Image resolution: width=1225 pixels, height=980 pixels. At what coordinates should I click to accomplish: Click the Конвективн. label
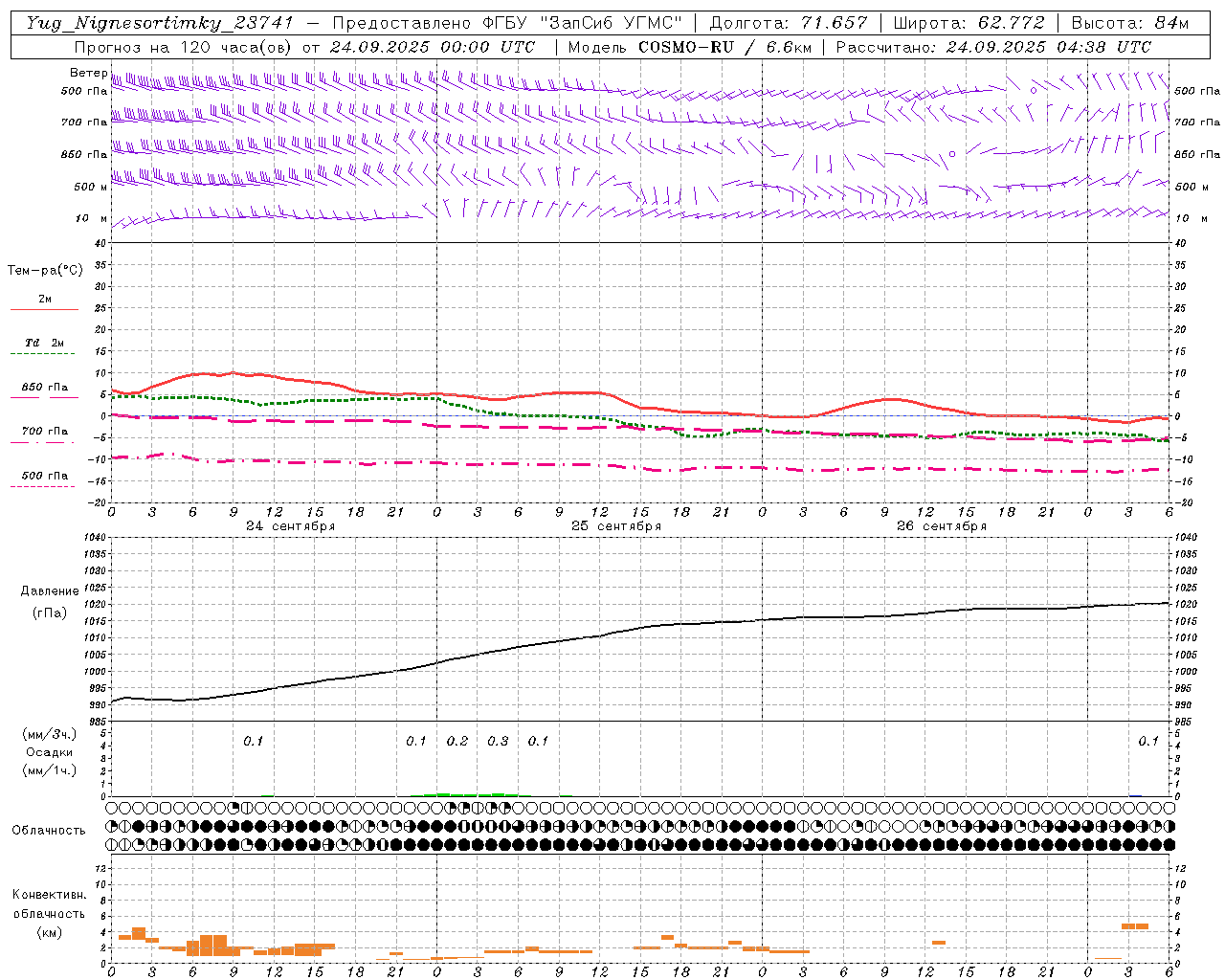click(49, 895)
